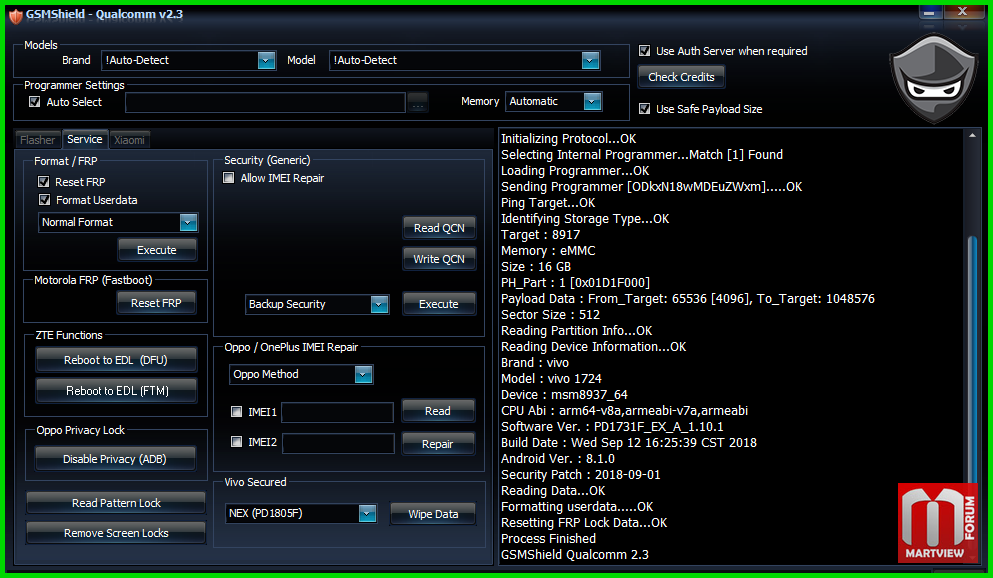Switch to the Xiaomi tab
This screenshot has height=578, width=993.
coord(129,140)
